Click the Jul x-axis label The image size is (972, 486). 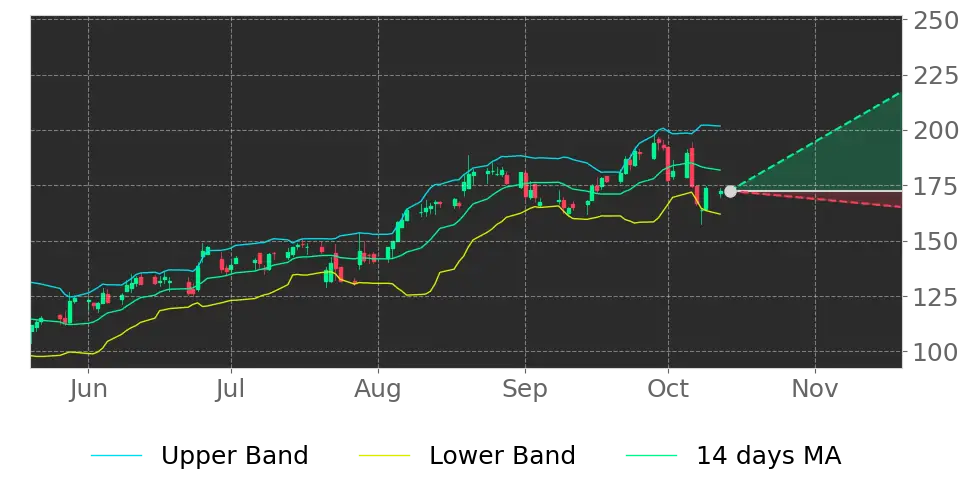tap(231, 389)
